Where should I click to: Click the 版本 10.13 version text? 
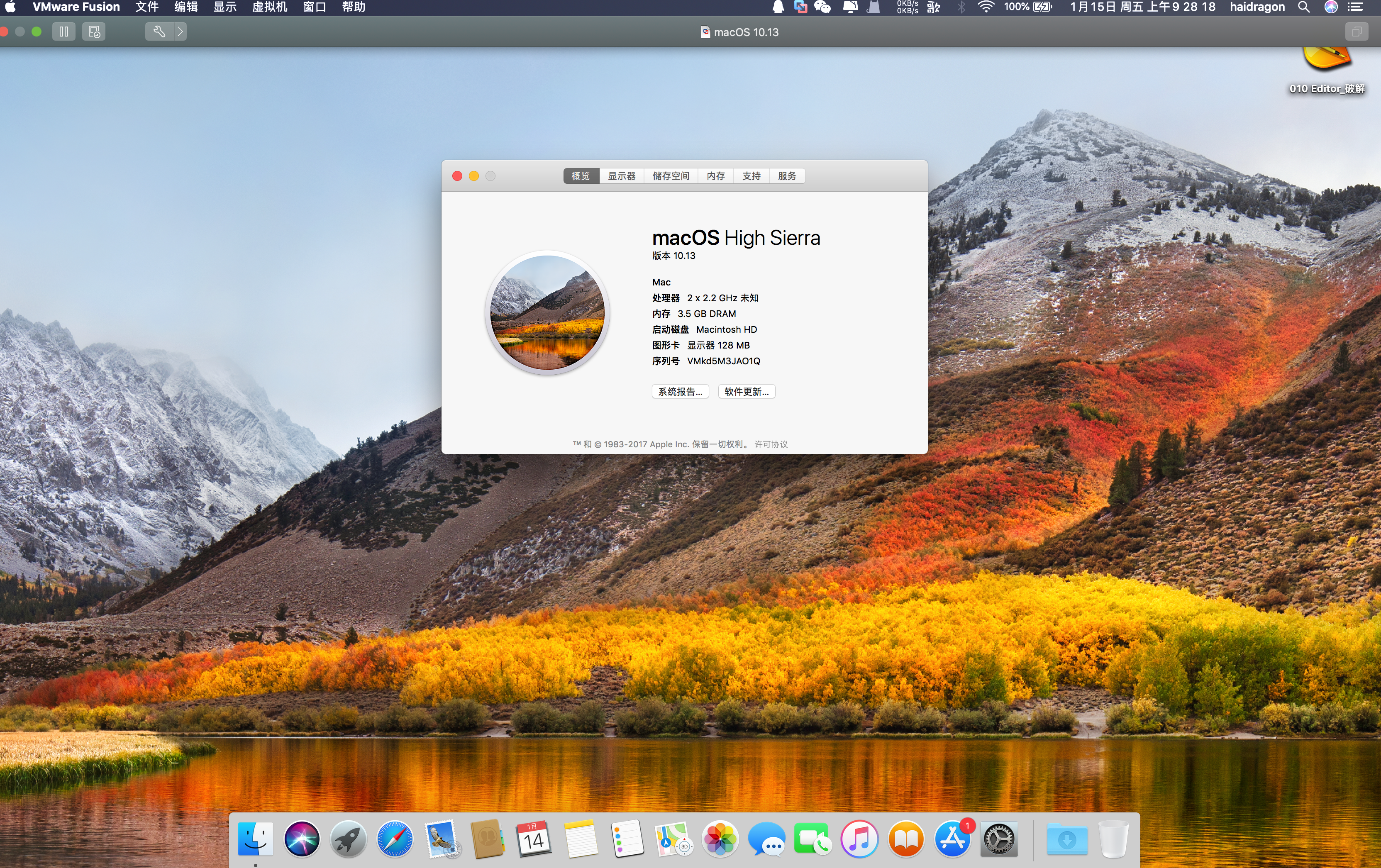pyautogui.click(x=673, y=256)
